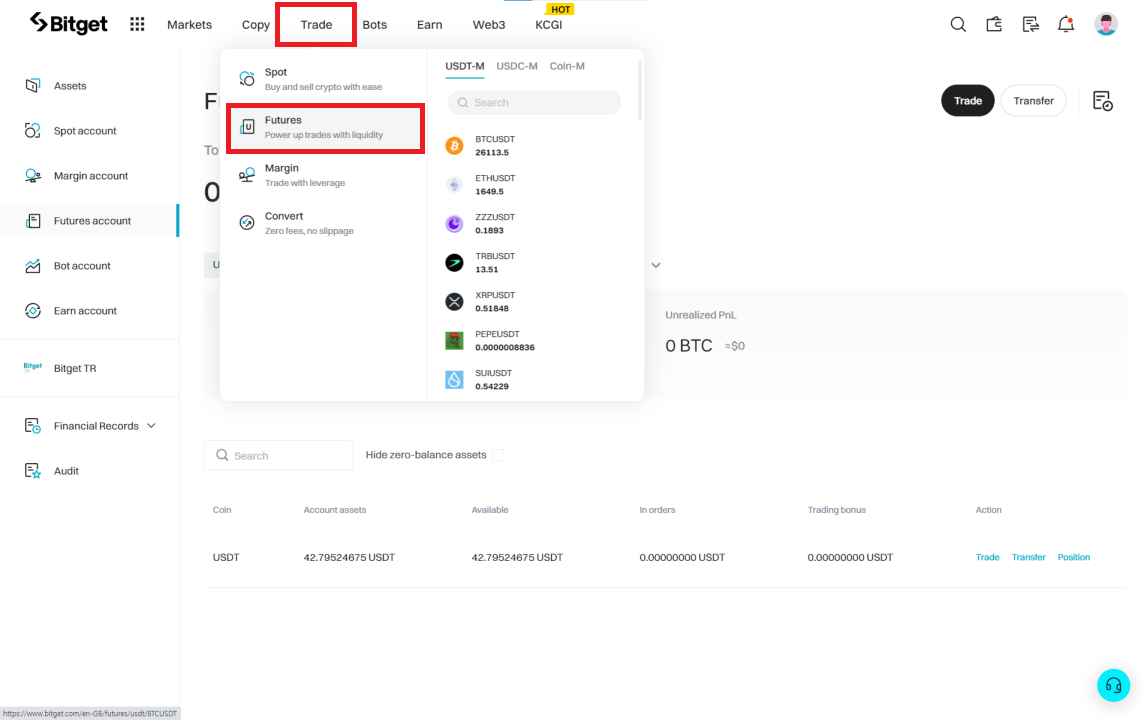Viewport: 1144px width, 720px height.
Task: Open Futures account in sidebar
Action: click(x=89, y=221)
